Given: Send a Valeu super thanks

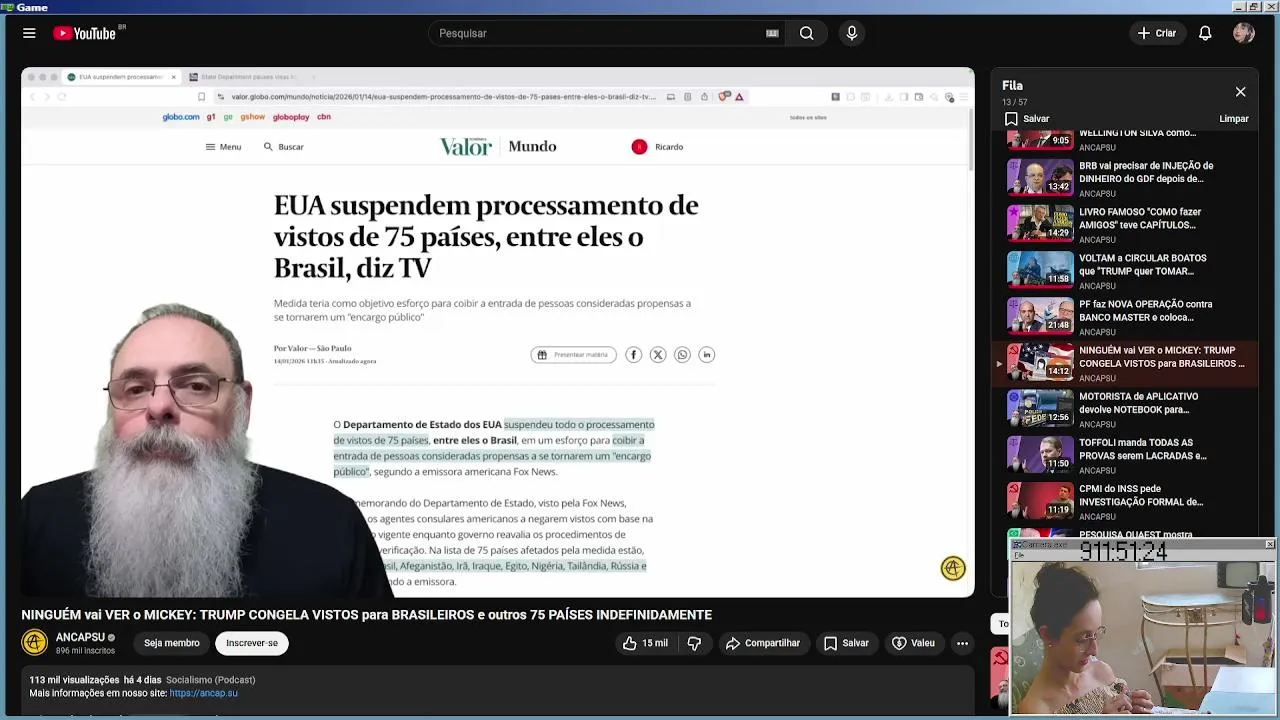Looking at the screenshot, I should (x=913, y=643).
